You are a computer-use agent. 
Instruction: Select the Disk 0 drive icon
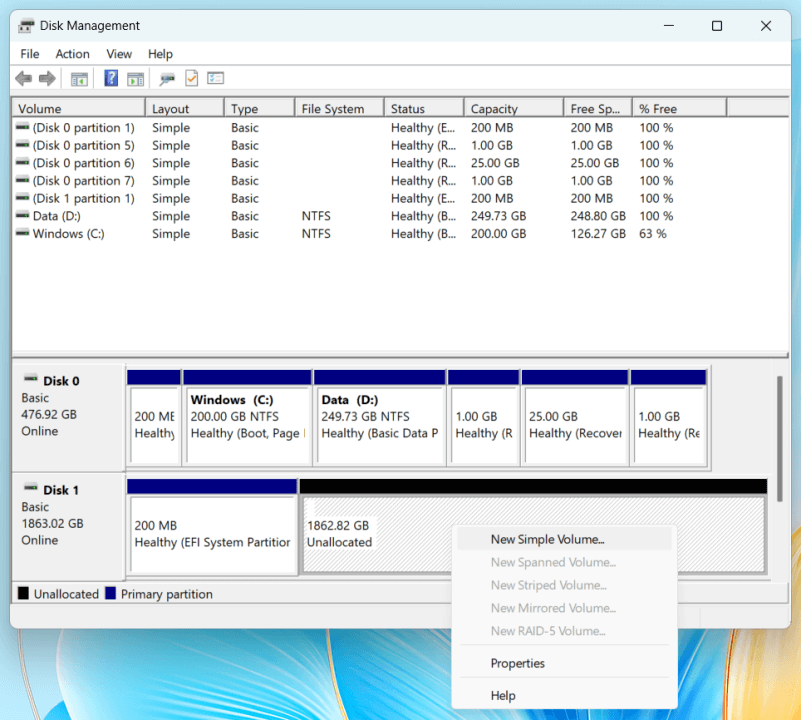pyautogui.click(x=30, y=380)
